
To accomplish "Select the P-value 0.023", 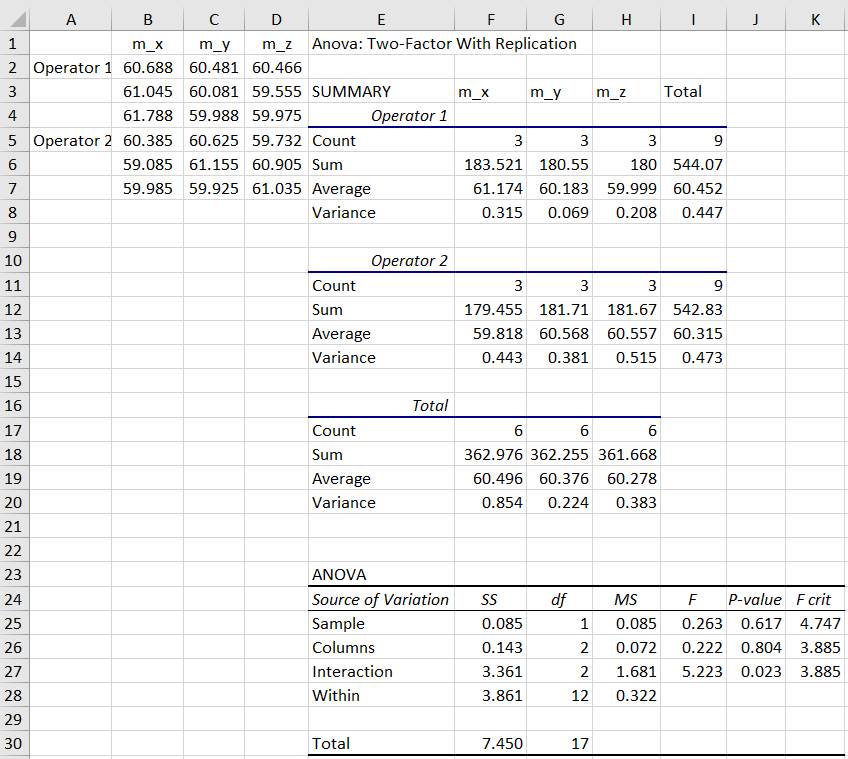I will tap(761, 671).
